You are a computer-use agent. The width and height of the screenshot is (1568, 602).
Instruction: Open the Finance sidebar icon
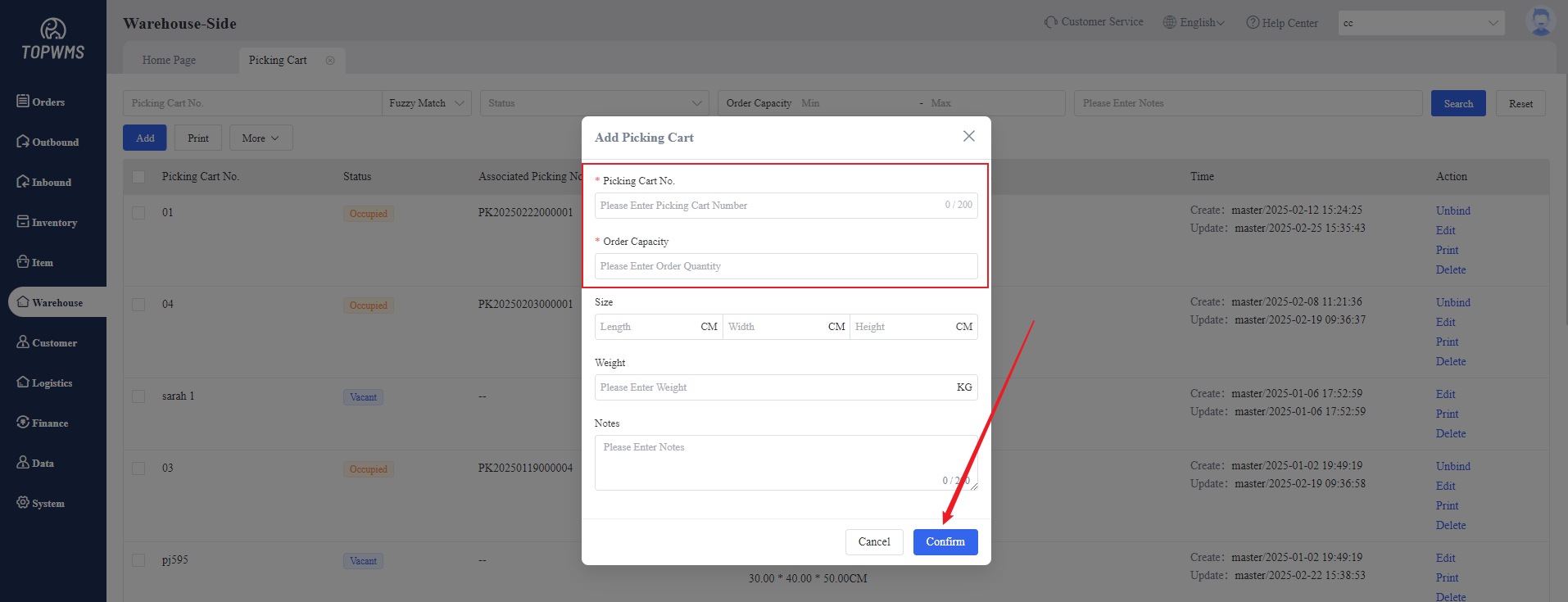click(23, 423)
